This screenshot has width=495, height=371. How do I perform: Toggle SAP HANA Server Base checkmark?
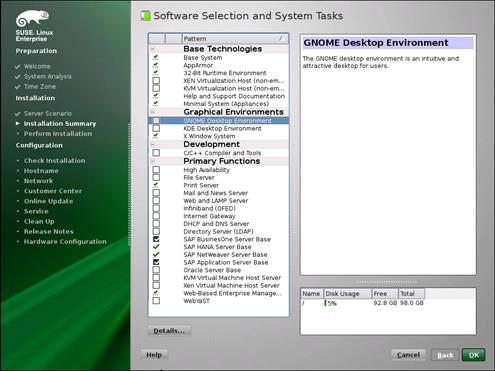156,247
